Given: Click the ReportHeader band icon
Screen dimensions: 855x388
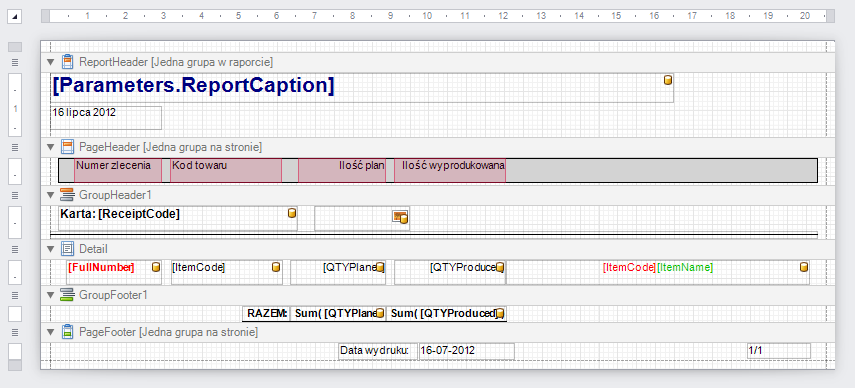Looking at the screenshot, I should pos(67,62).
